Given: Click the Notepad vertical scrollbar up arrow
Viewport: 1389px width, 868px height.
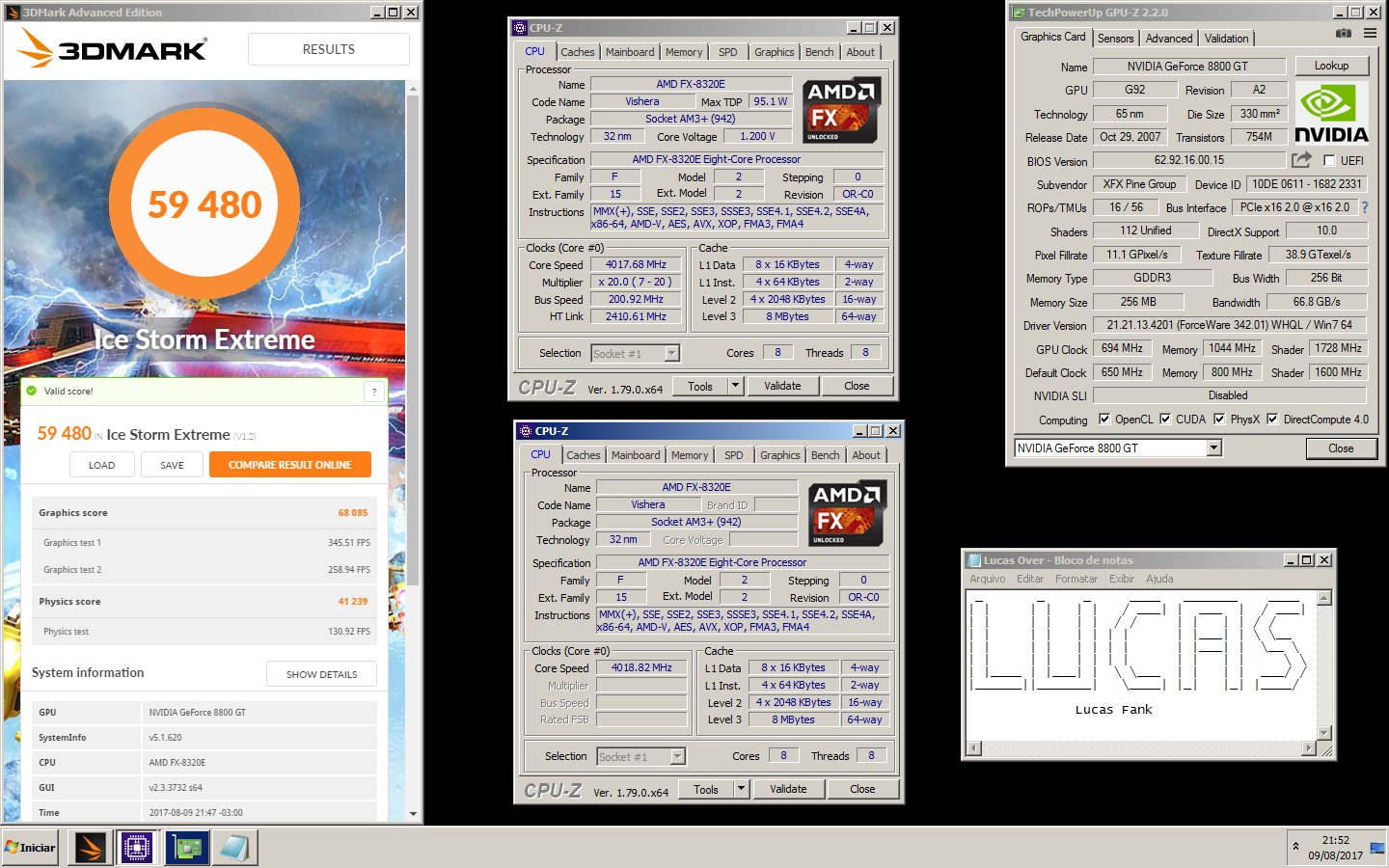Looking at the screenshot, I should click(1324, 598).
